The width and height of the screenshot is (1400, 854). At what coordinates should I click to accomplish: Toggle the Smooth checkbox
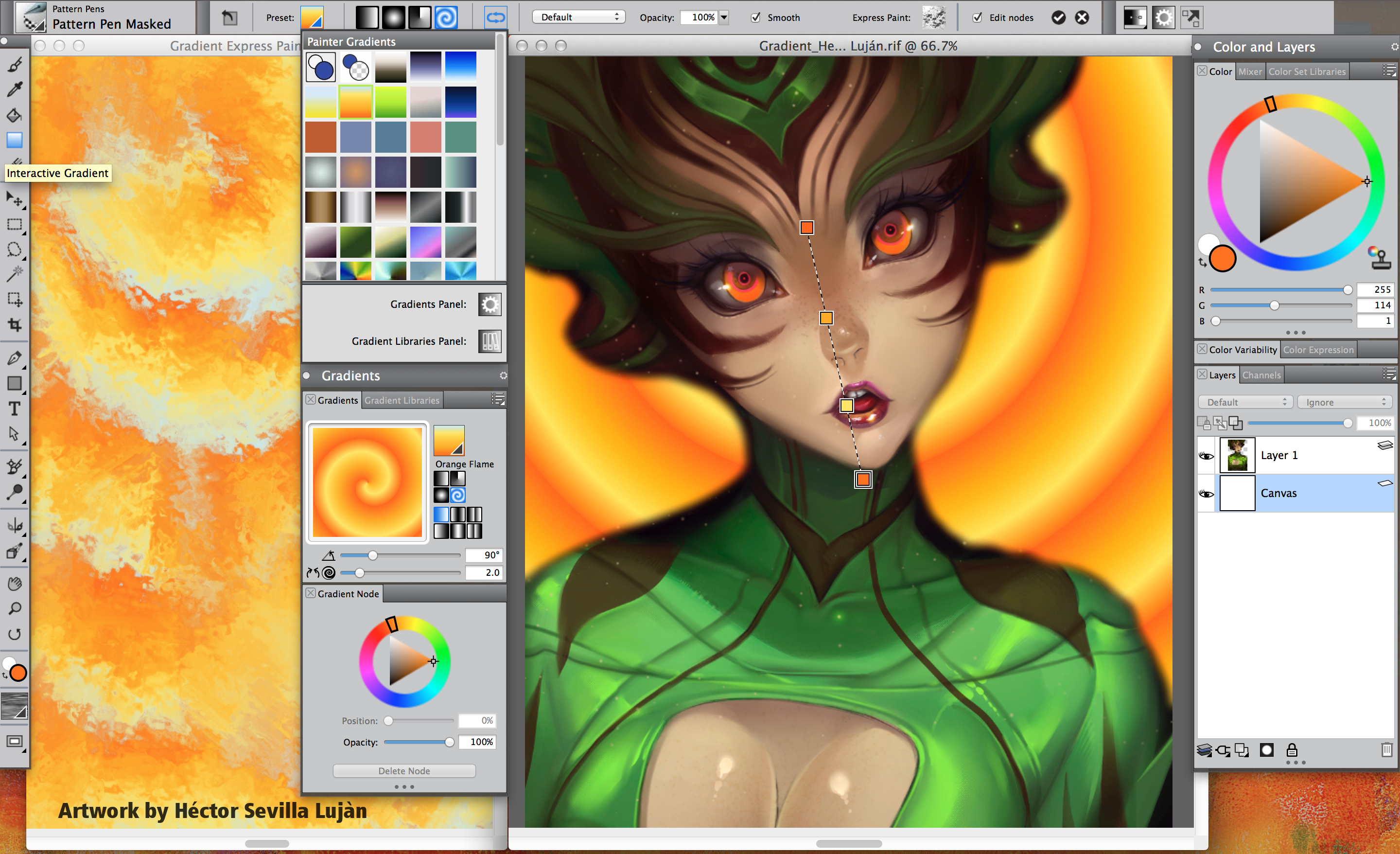756,18
